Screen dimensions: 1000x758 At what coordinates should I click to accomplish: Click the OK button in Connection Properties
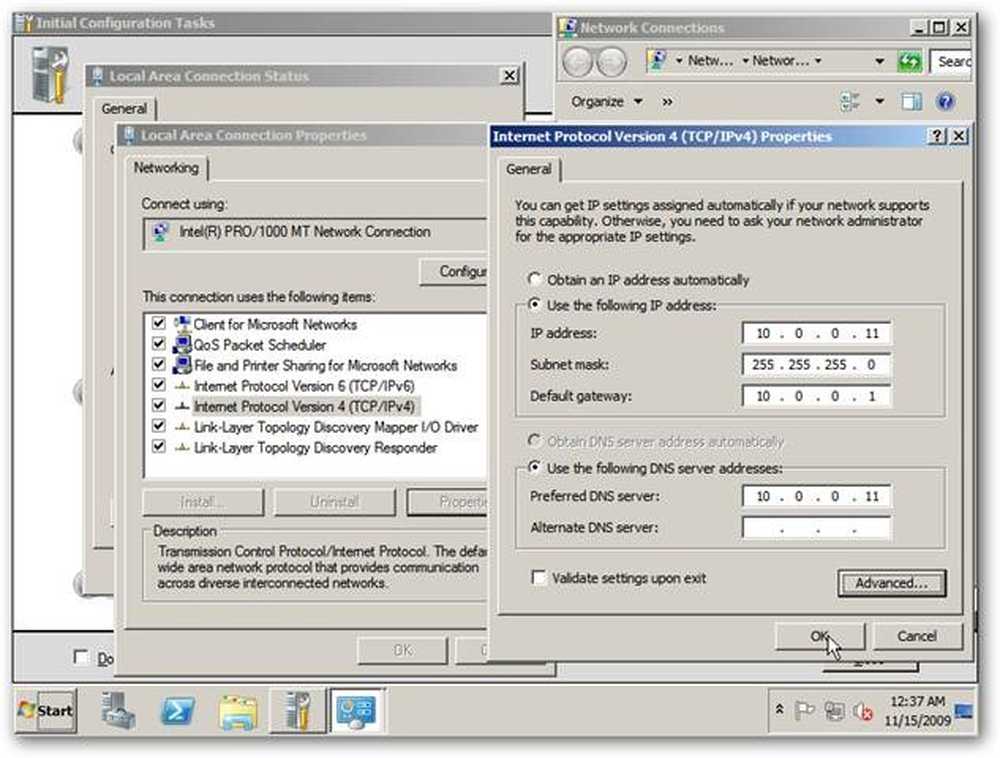[402, 650]
